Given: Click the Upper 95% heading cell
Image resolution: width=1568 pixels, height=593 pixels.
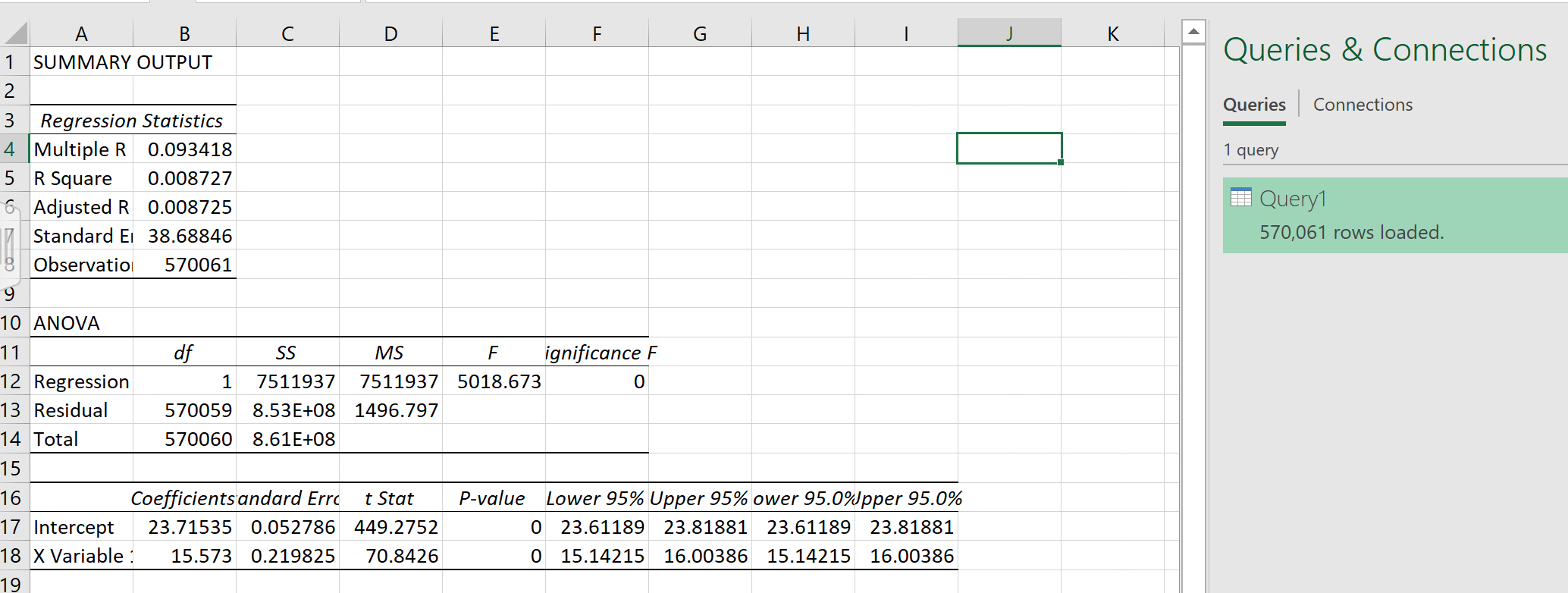Looking at the screenshot, I should (701, 497).
